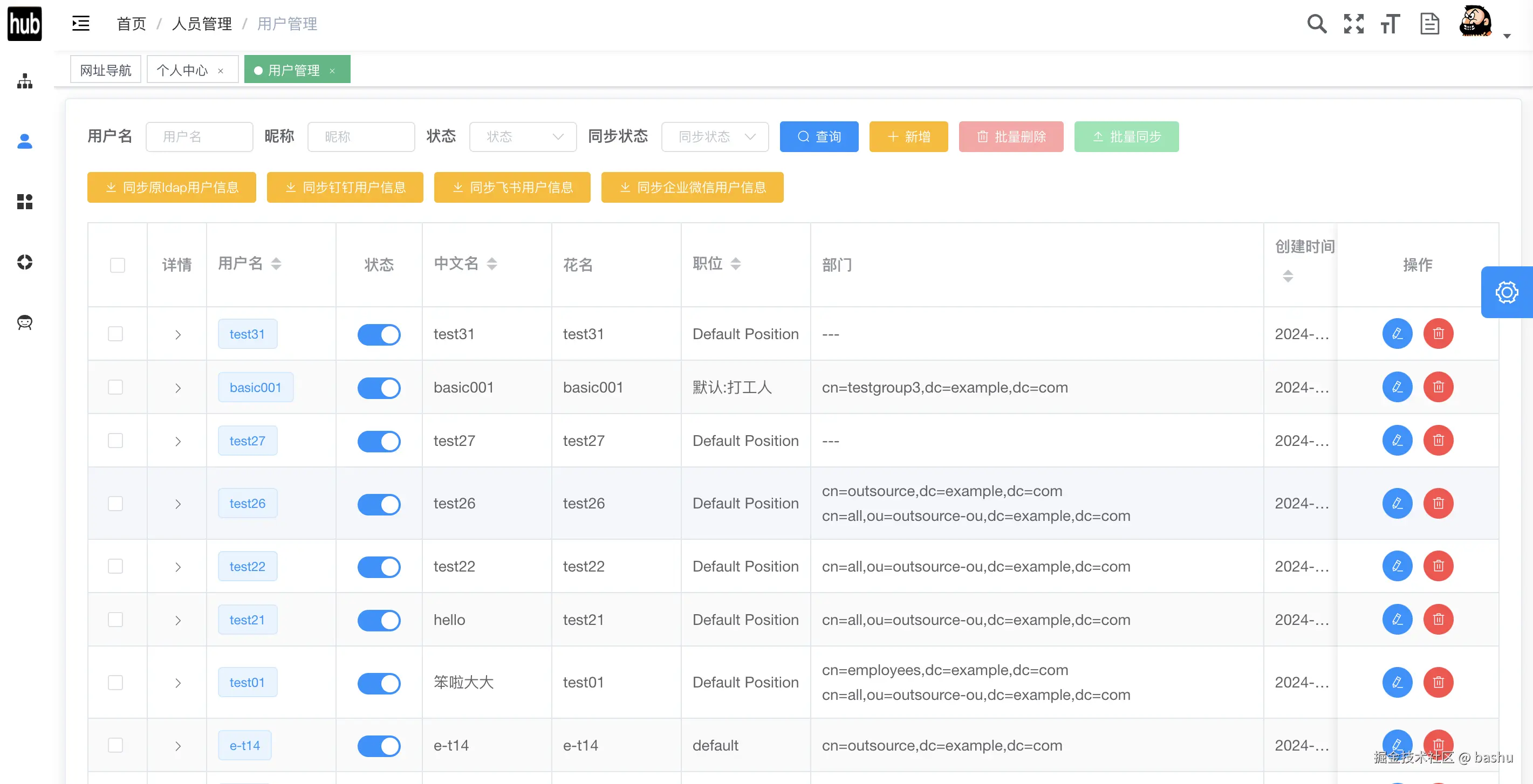The width and height of the screenshot is (1533, 784).
Task: Open the 状态 dropdown filter
Action: tap(523, 137)
